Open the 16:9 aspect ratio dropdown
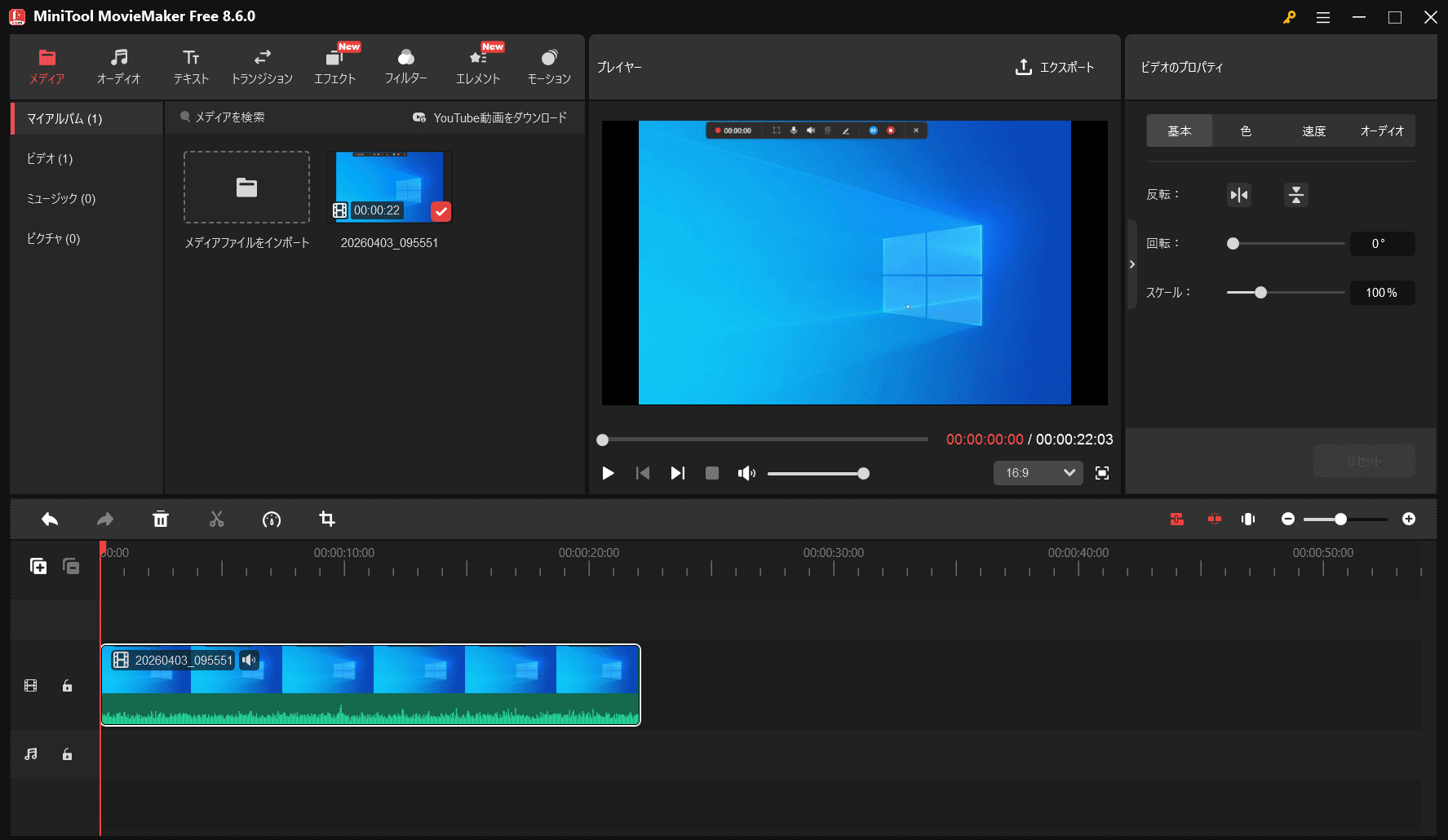 [x=1037, y=472]
